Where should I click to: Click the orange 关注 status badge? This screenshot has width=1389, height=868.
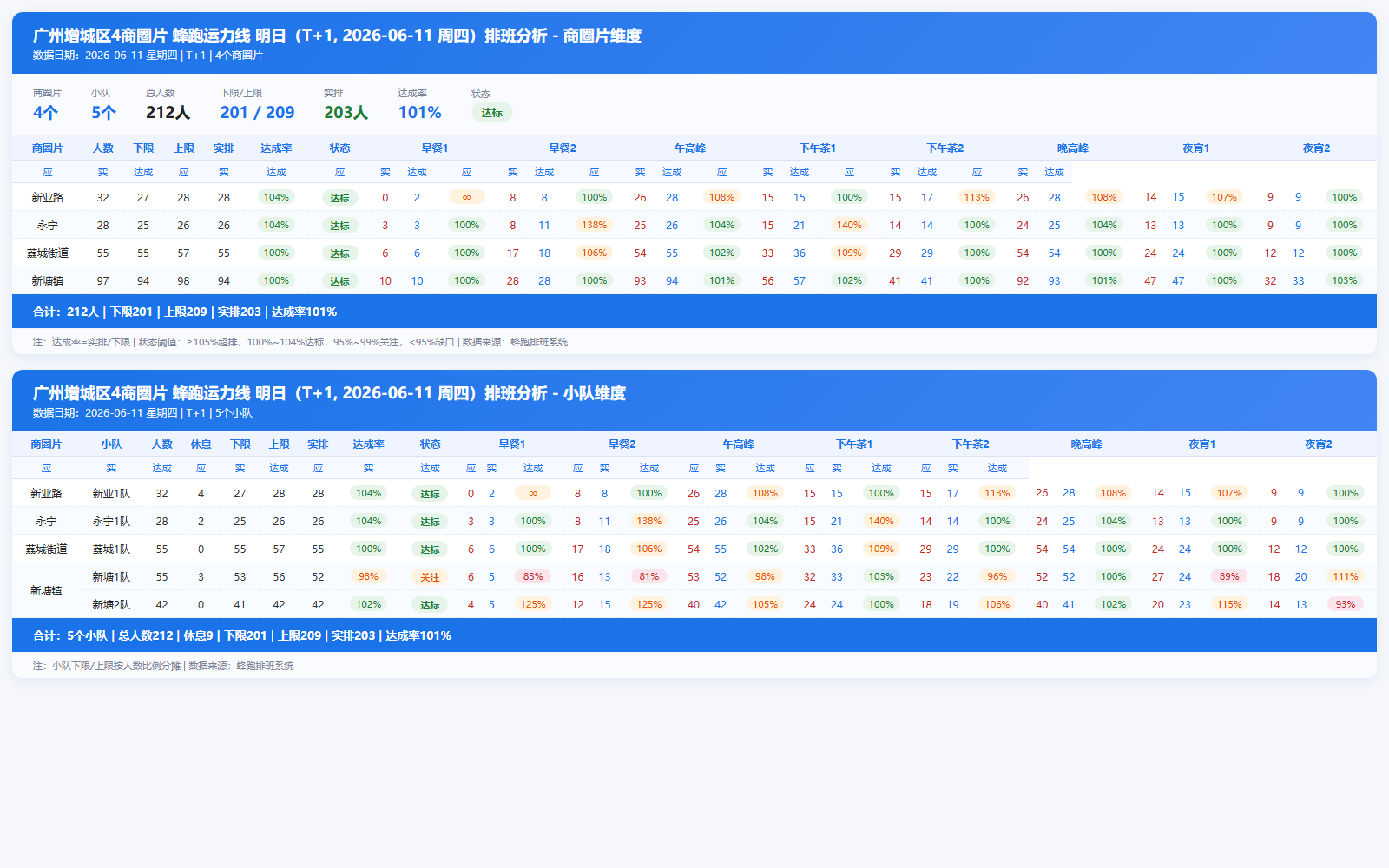pos(430,576)
